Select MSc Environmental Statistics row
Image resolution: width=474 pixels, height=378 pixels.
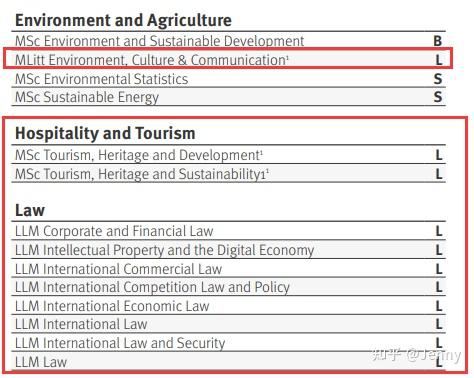(228, 79)
